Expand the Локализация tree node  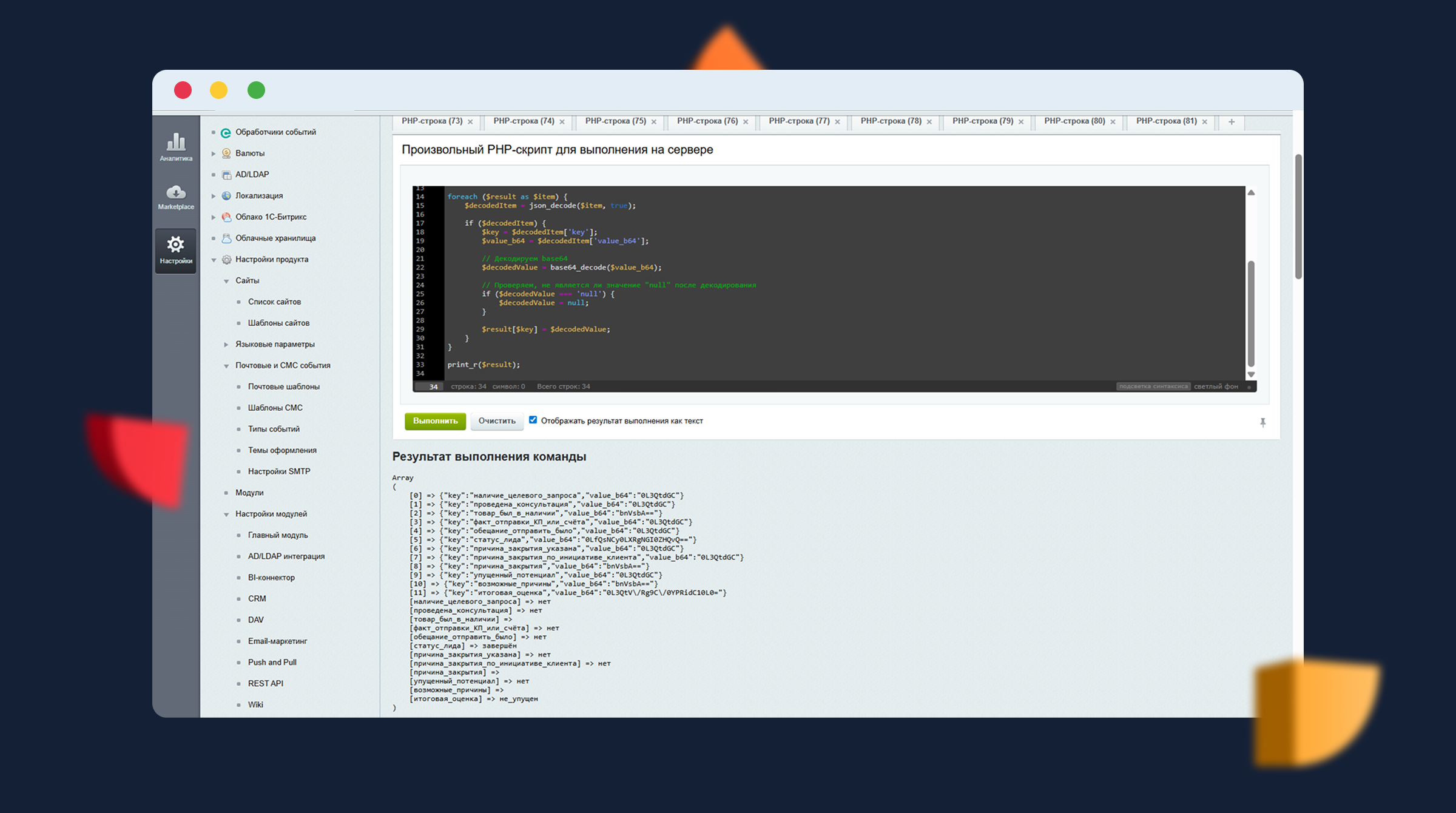point(214,196)
